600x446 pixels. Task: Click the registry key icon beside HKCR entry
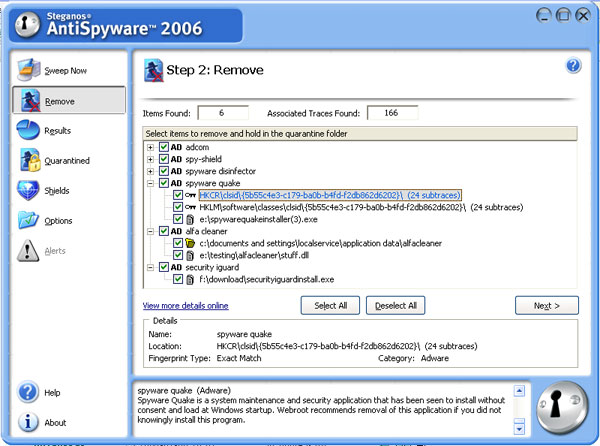(190, 195)
